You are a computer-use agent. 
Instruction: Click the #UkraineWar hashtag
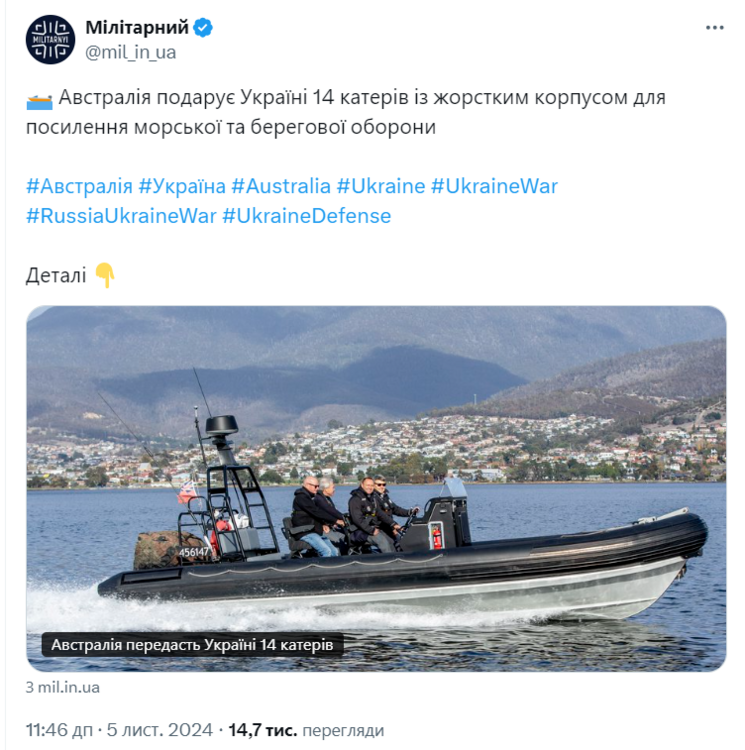pos(494,186)
